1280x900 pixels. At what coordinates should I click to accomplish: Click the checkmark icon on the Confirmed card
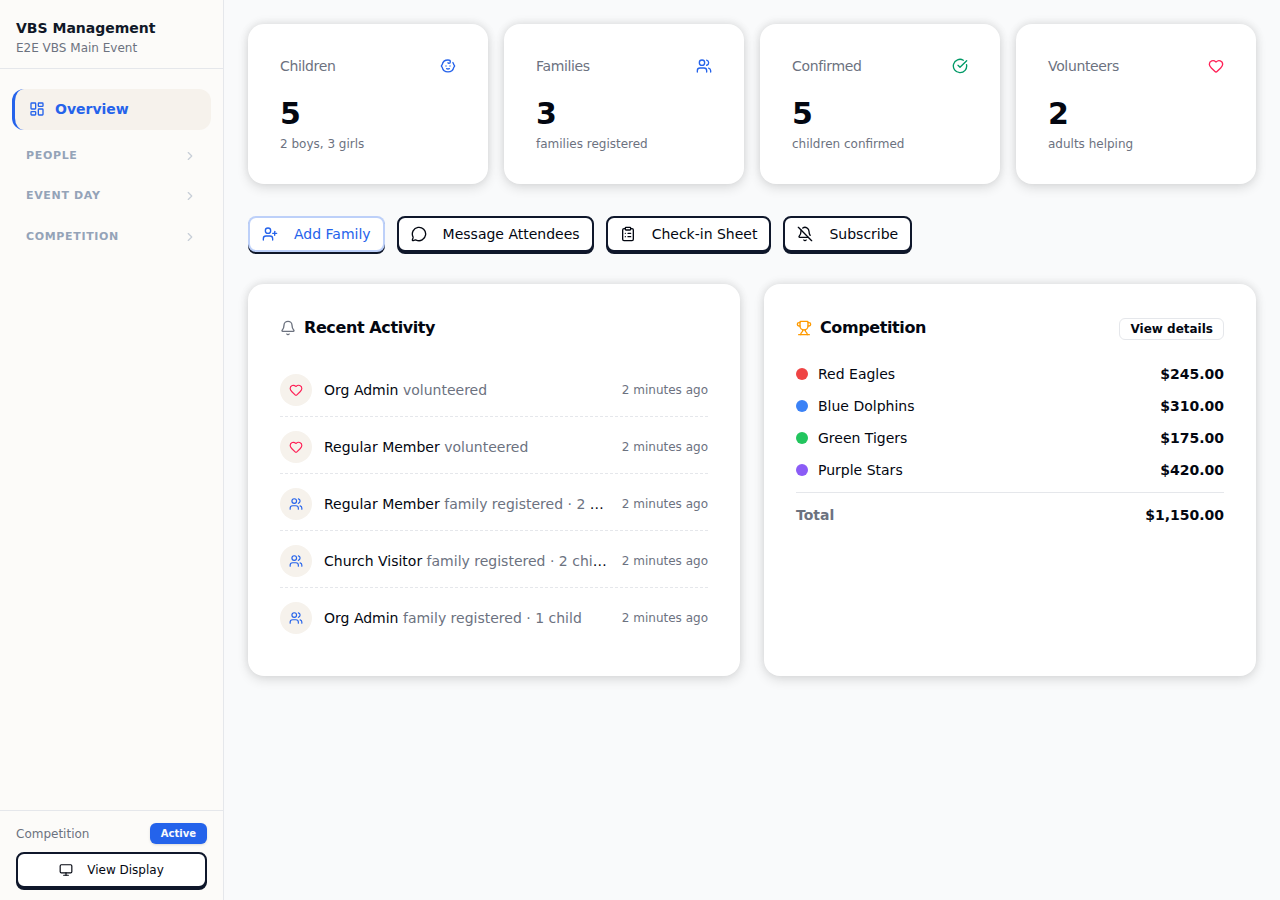960,66
